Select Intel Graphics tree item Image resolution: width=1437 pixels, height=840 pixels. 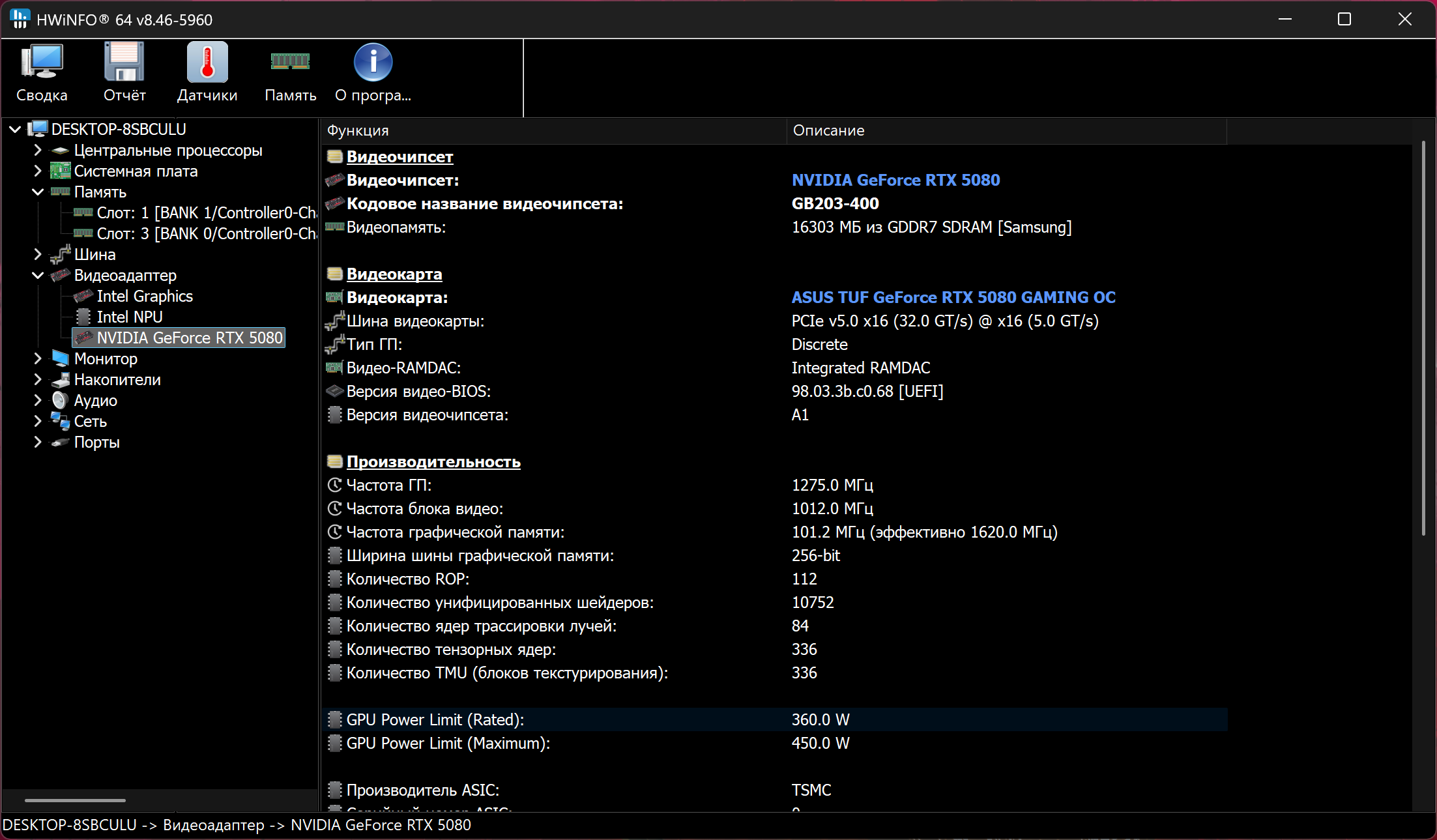145,297
